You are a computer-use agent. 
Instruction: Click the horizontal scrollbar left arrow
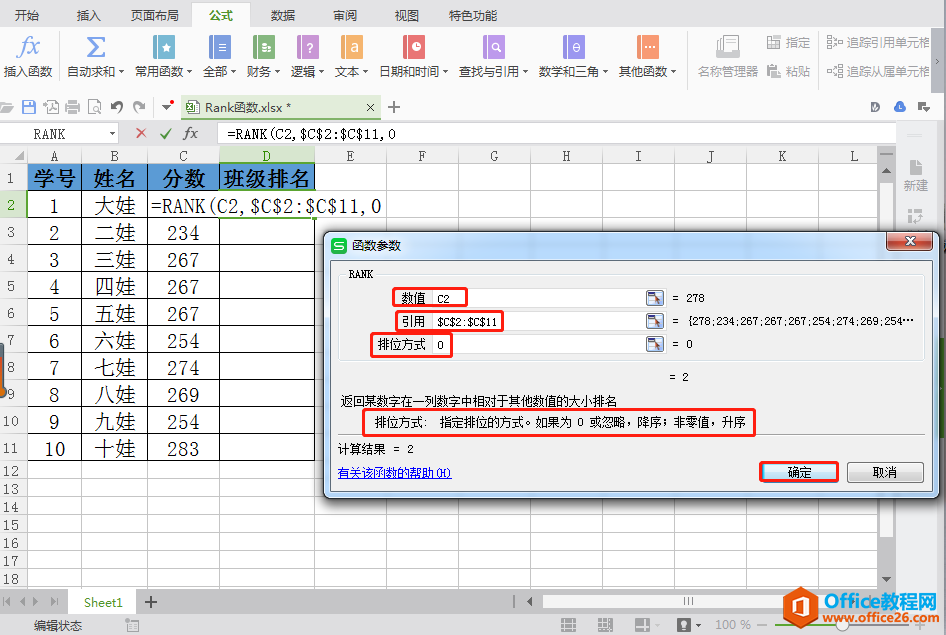point(530,601)
